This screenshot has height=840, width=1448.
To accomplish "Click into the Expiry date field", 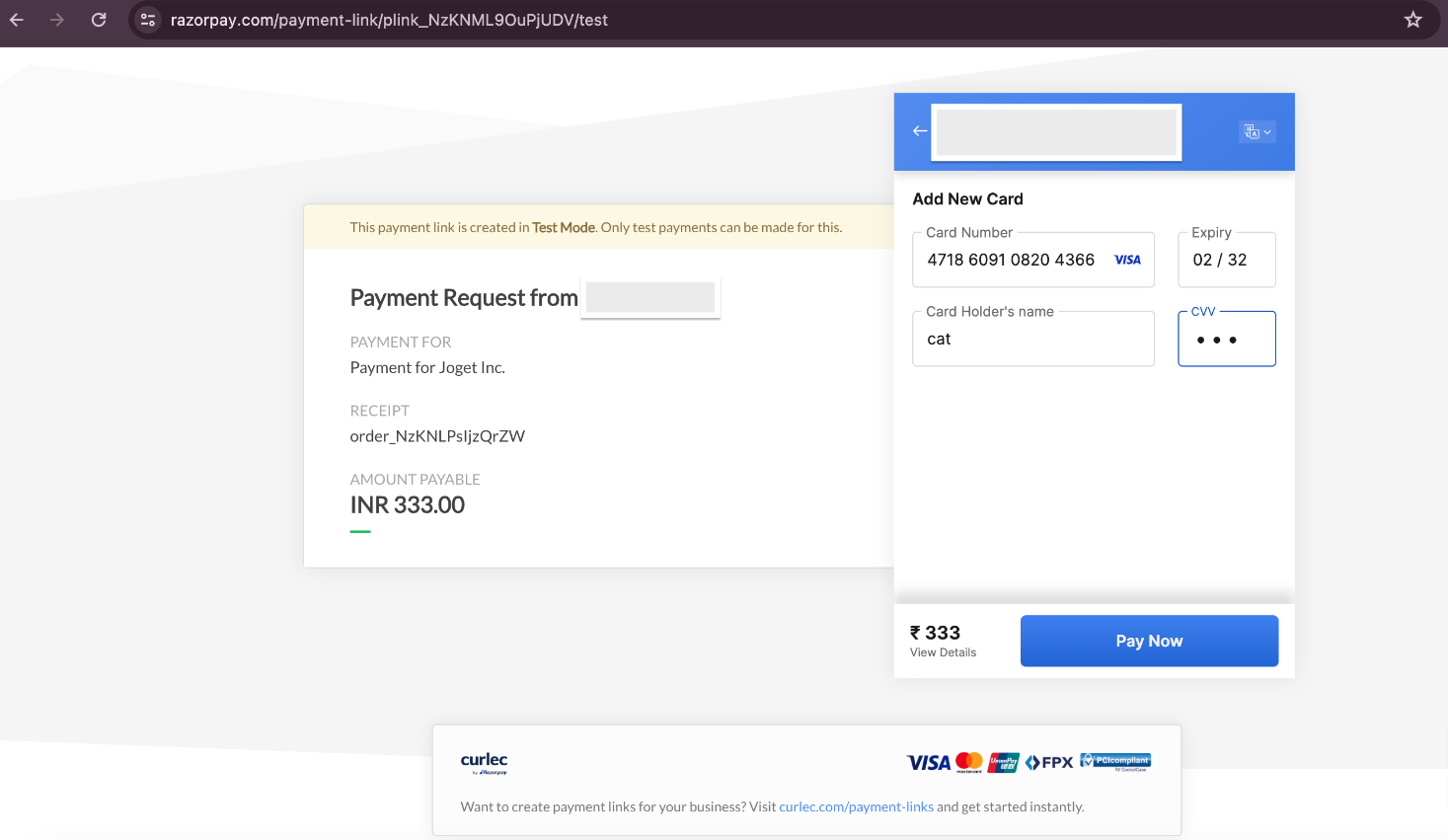I will pos(1226,261).
